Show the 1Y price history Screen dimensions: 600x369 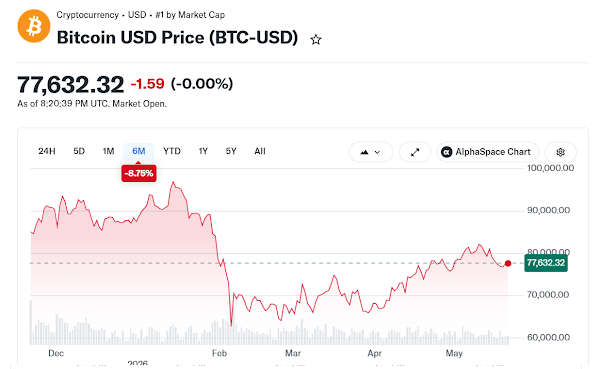pos(203,151)
